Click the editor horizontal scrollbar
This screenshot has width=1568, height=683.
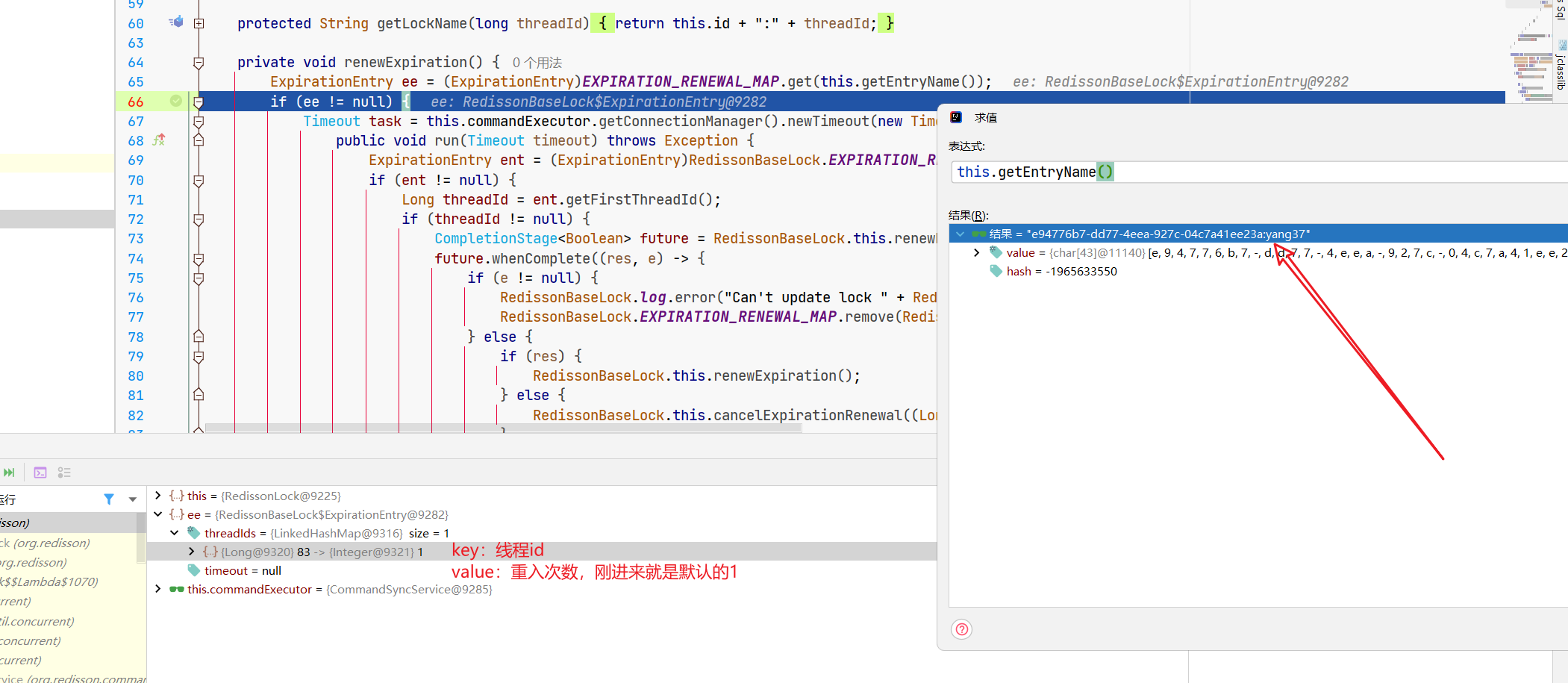(503, 428)
